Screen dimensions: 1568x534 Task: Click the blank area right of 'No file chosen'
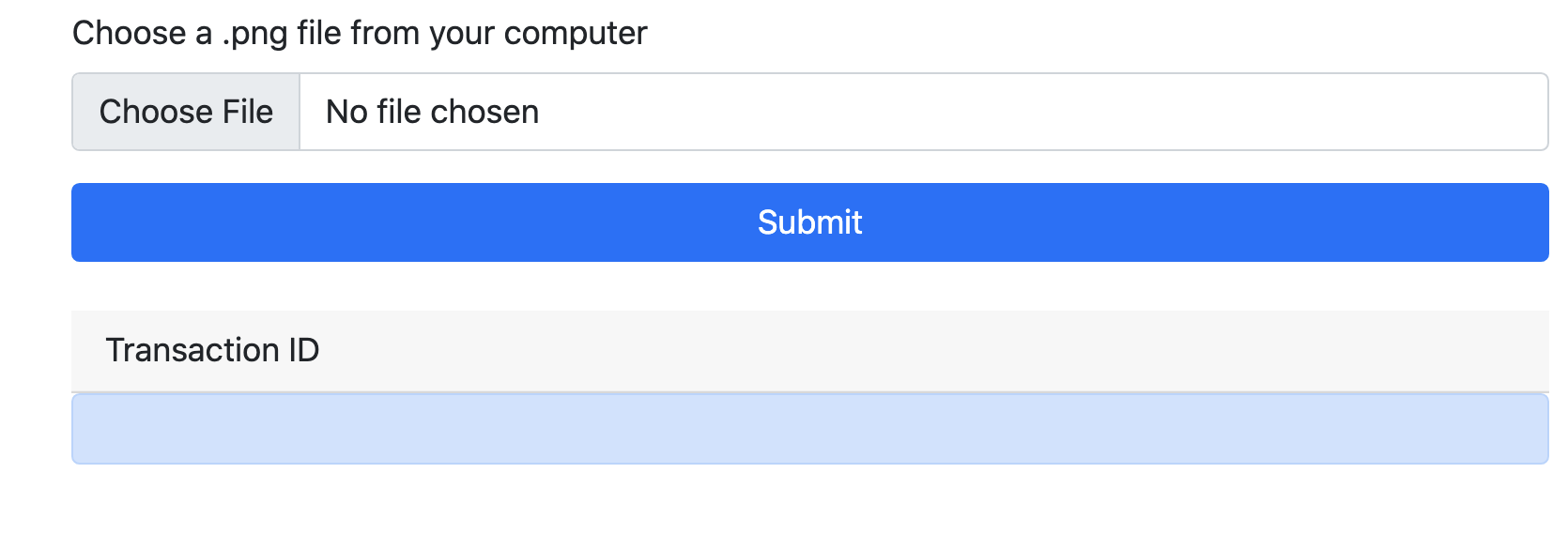1033,112
